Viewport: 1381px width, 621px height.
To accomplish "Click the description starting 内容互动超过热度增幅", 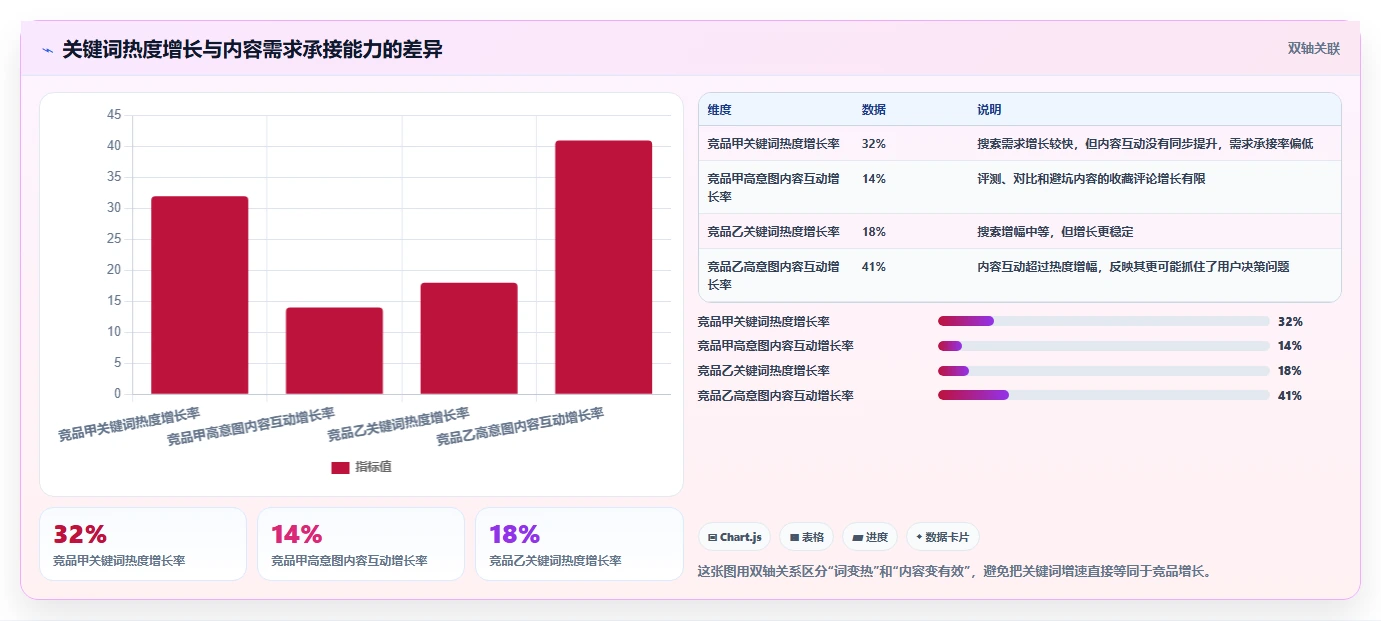I will (x=1133, y=267).
